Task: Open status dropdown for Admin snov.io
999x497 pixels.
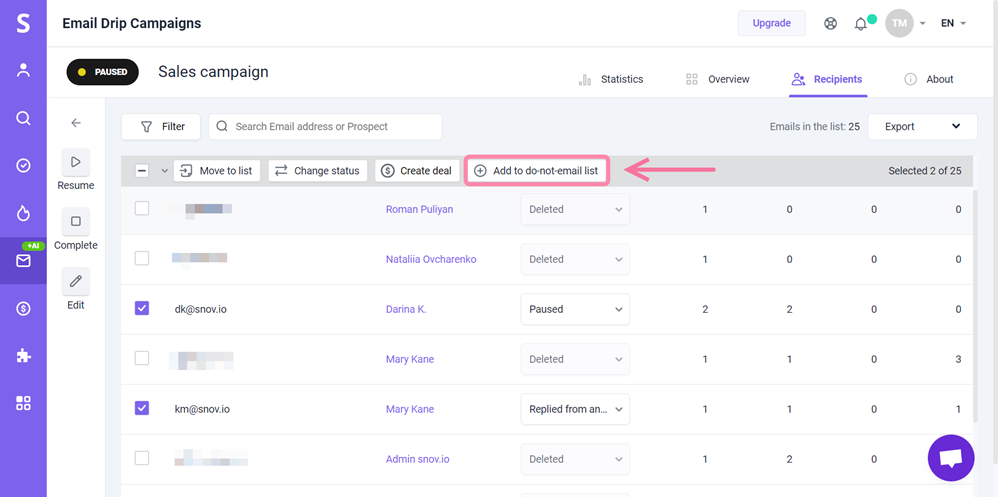Action: click(x=575, y=459)
